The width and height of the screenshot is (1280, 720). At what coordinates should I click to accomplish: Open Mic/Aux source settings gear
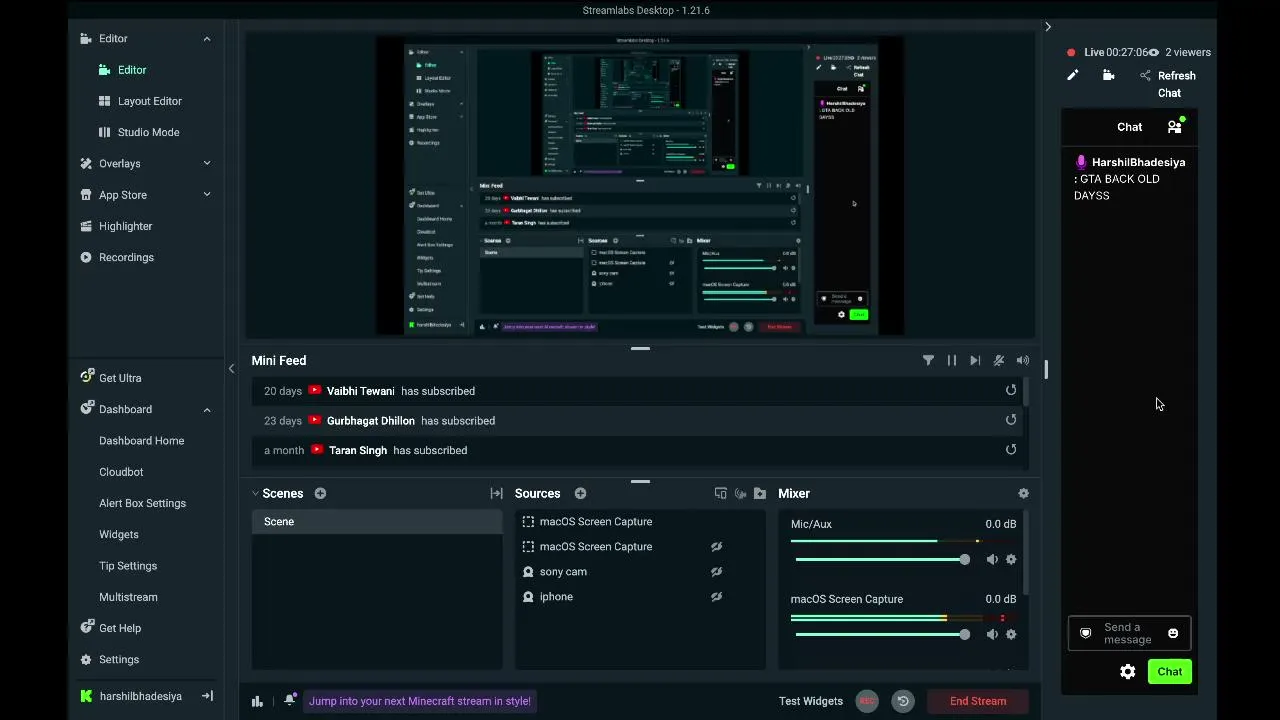point(1011,559)
